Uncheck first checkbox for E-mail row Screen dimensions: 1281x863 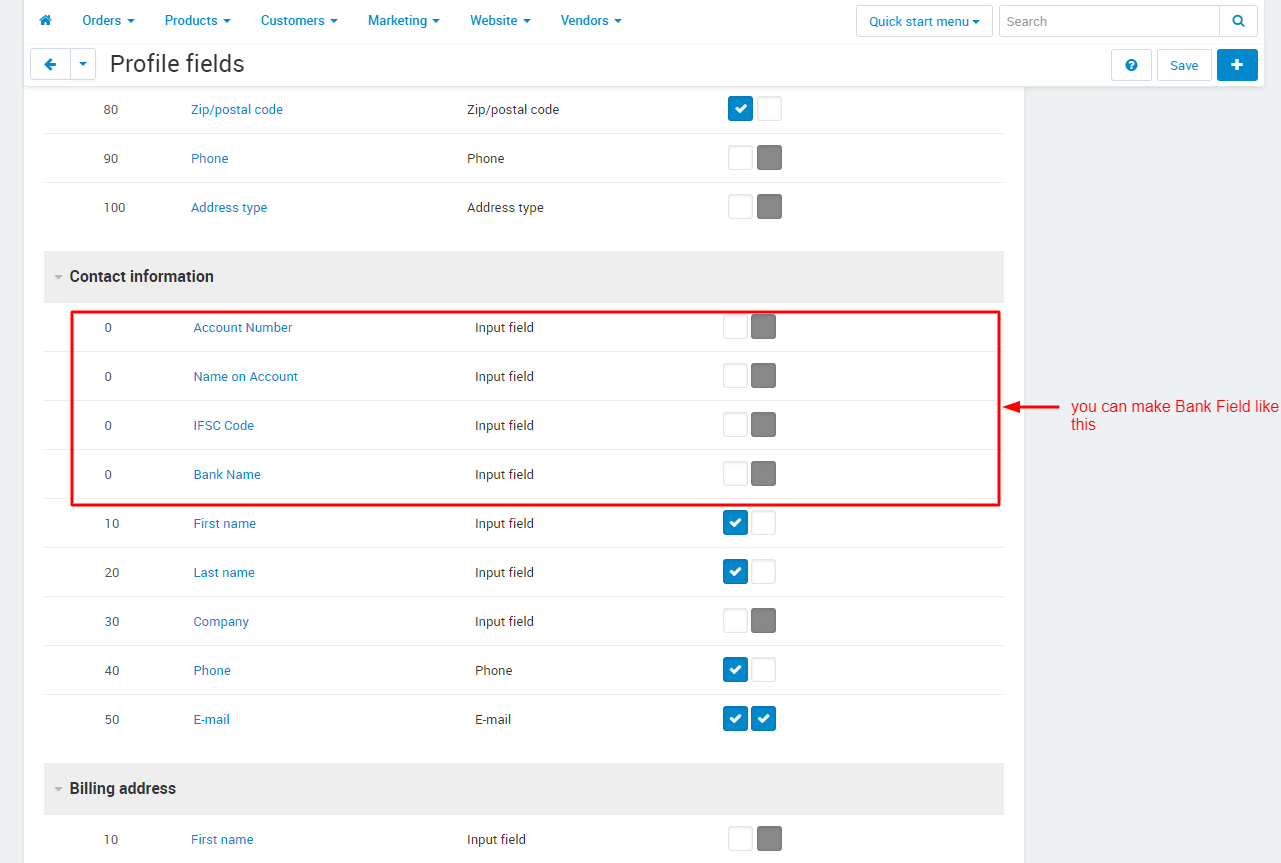click(735, 718)
